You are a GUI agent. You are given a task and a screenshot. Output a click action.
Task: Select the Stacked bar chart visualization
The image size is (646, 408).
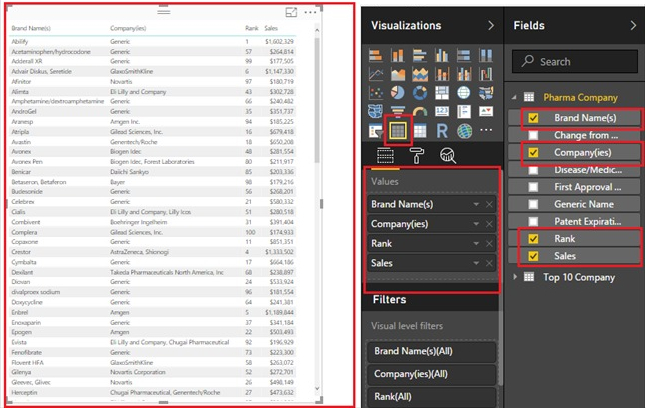(x=375, y=55)
